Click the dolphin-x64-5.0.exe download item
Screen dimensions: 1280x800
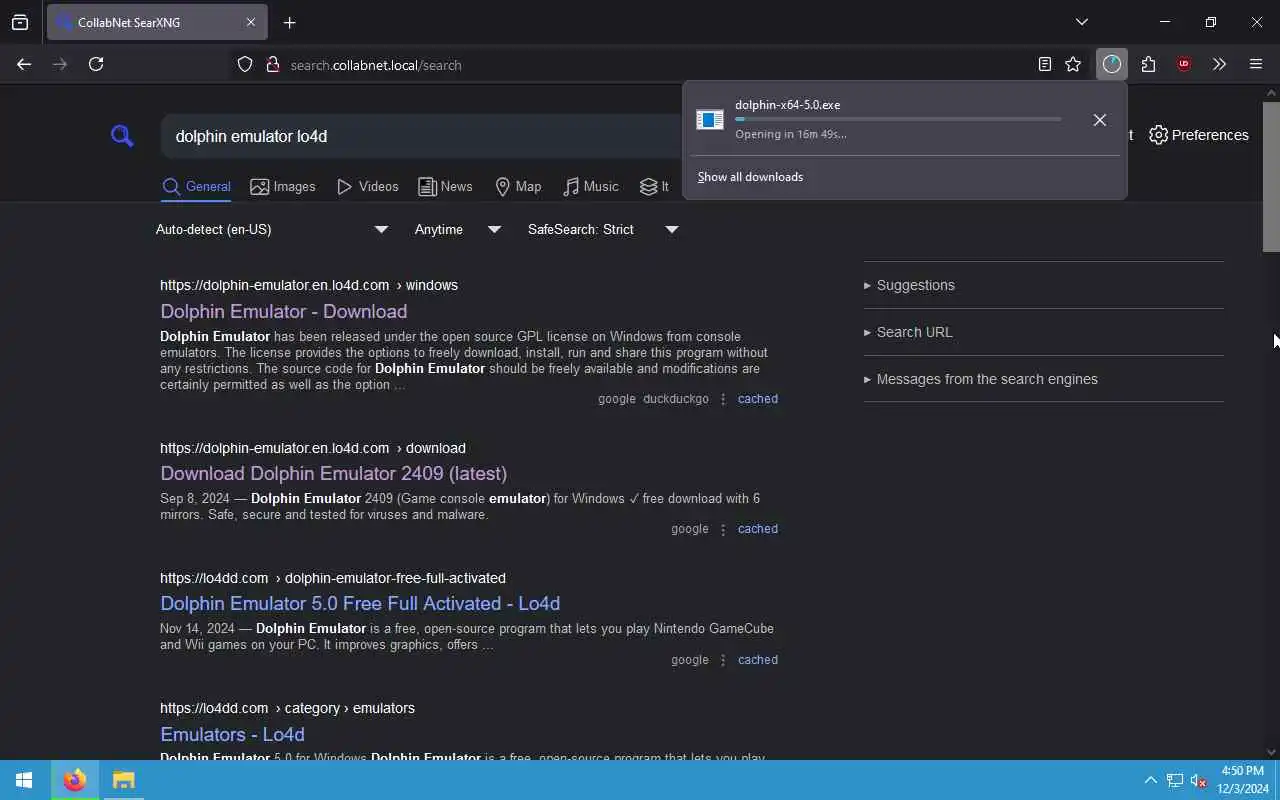[882, 119]
